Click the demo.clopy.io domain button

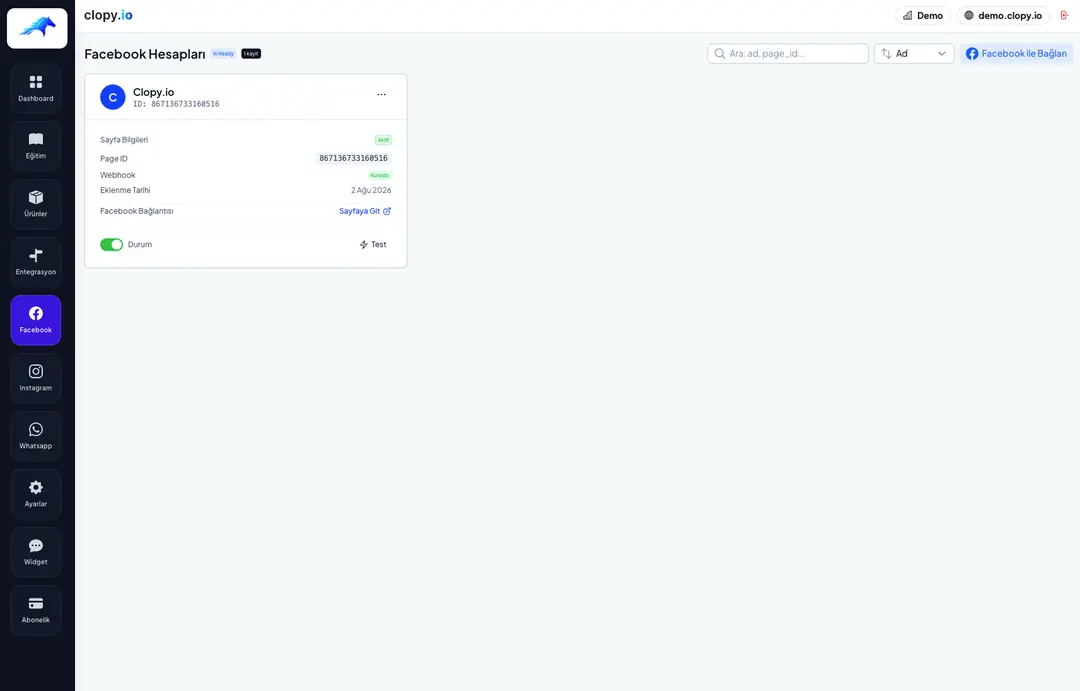coord(1004,15)
